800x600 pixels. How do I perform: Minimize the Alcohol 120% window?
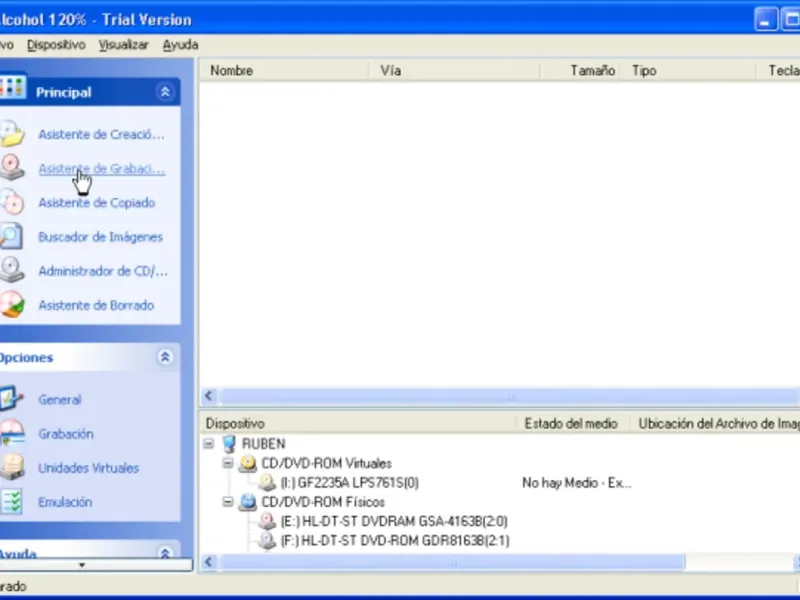pyautogui.click(x=765, y=20)
